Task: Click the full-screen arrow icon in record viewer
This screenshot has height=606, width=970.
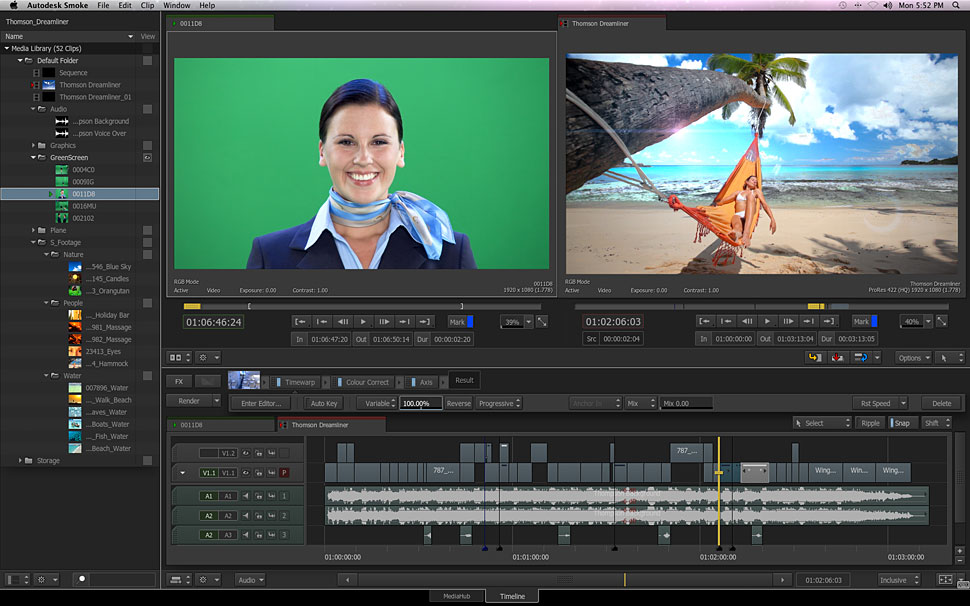Action: tap(942, 322)
